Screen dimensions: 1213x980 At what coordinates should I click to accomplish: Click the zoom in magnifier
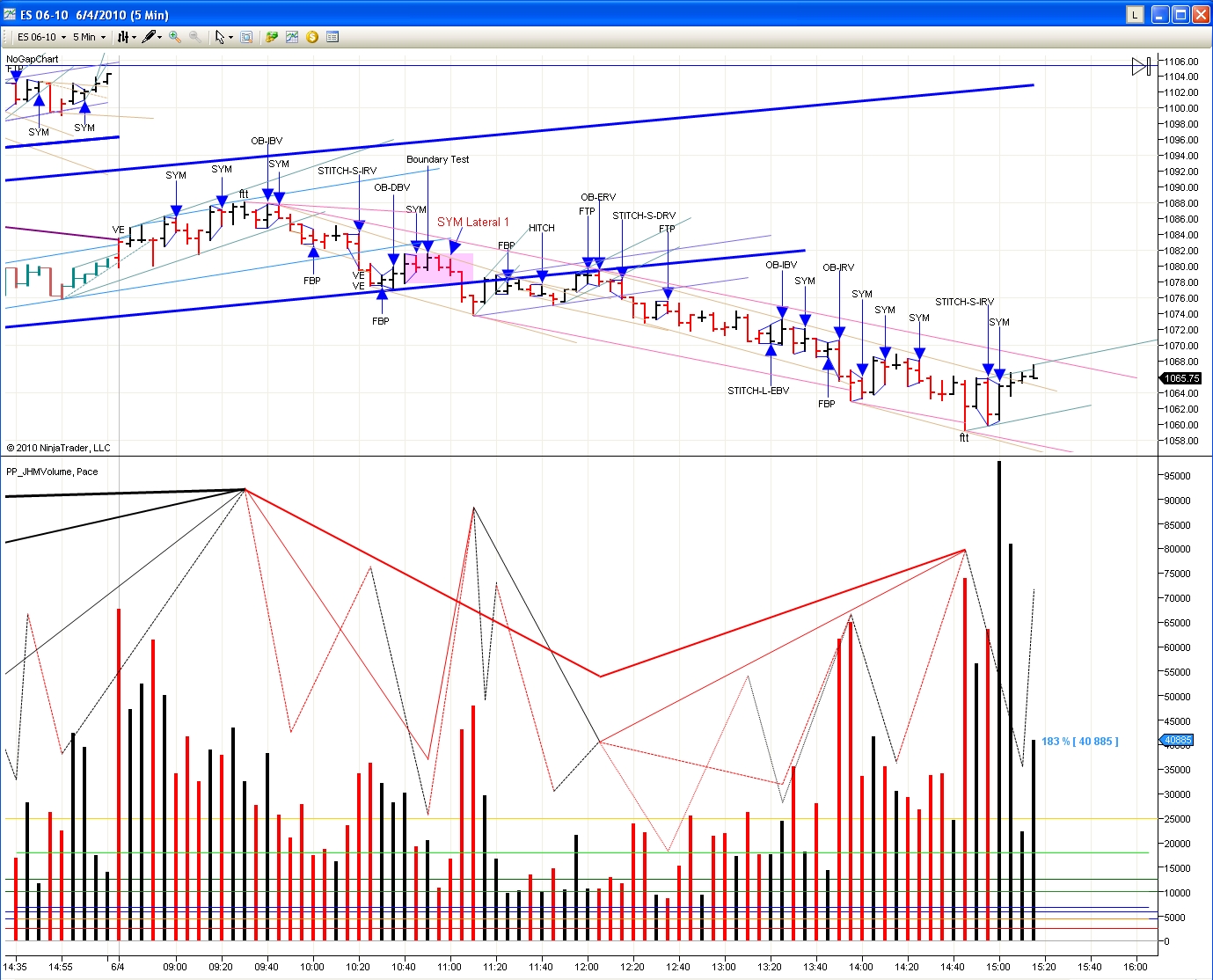[175, 37]
